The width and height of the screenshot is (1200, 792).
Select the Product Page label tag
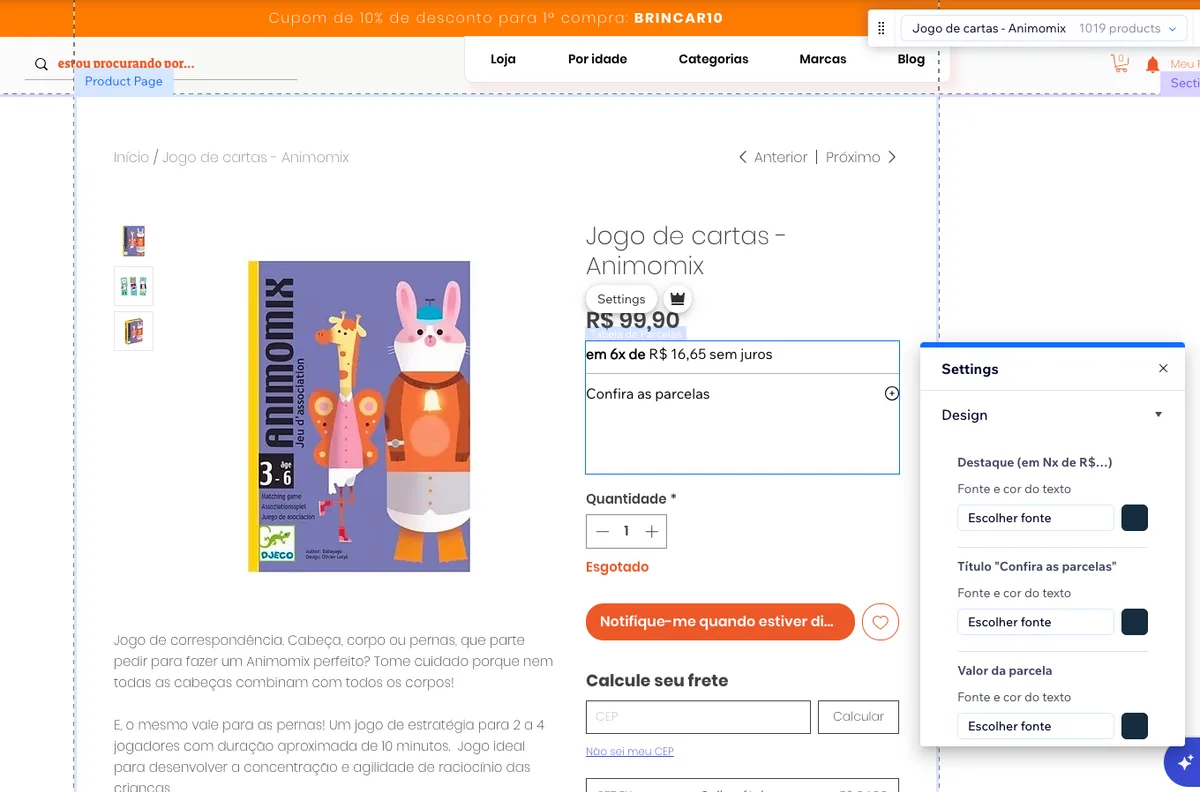point(124,82)
